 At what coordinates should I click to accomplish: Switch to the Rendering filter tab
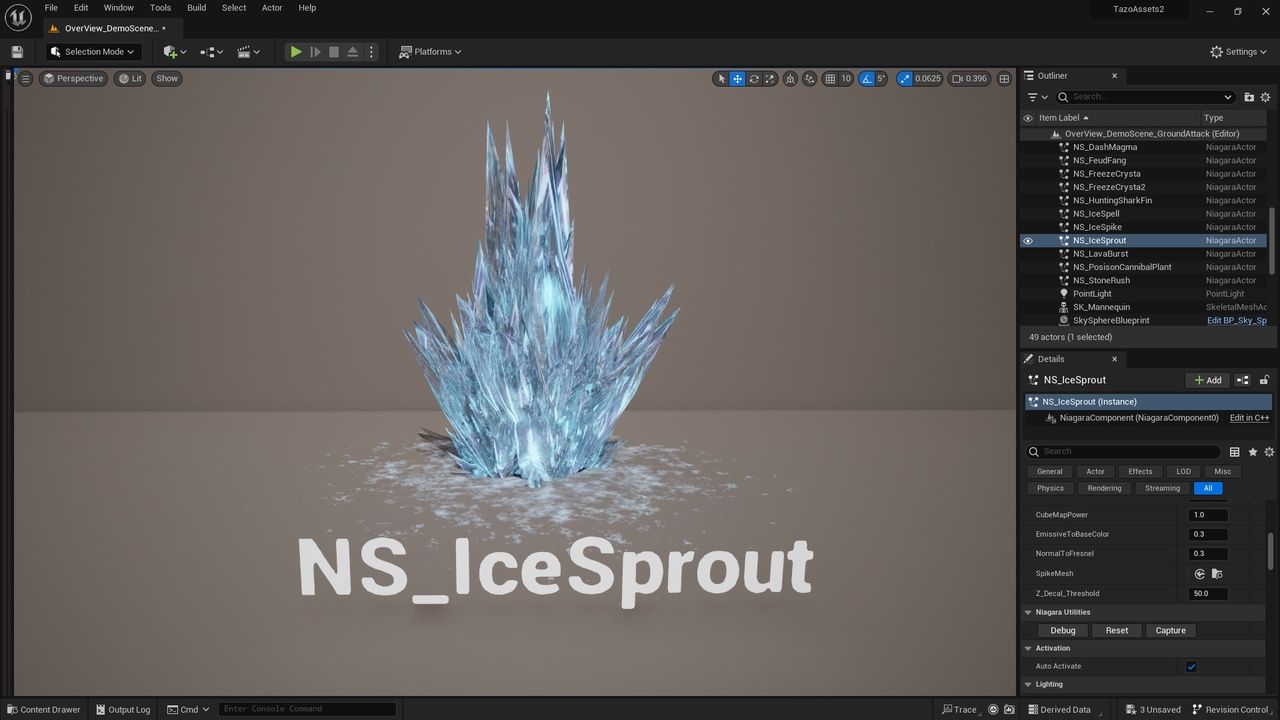[x=1104, y=488]
